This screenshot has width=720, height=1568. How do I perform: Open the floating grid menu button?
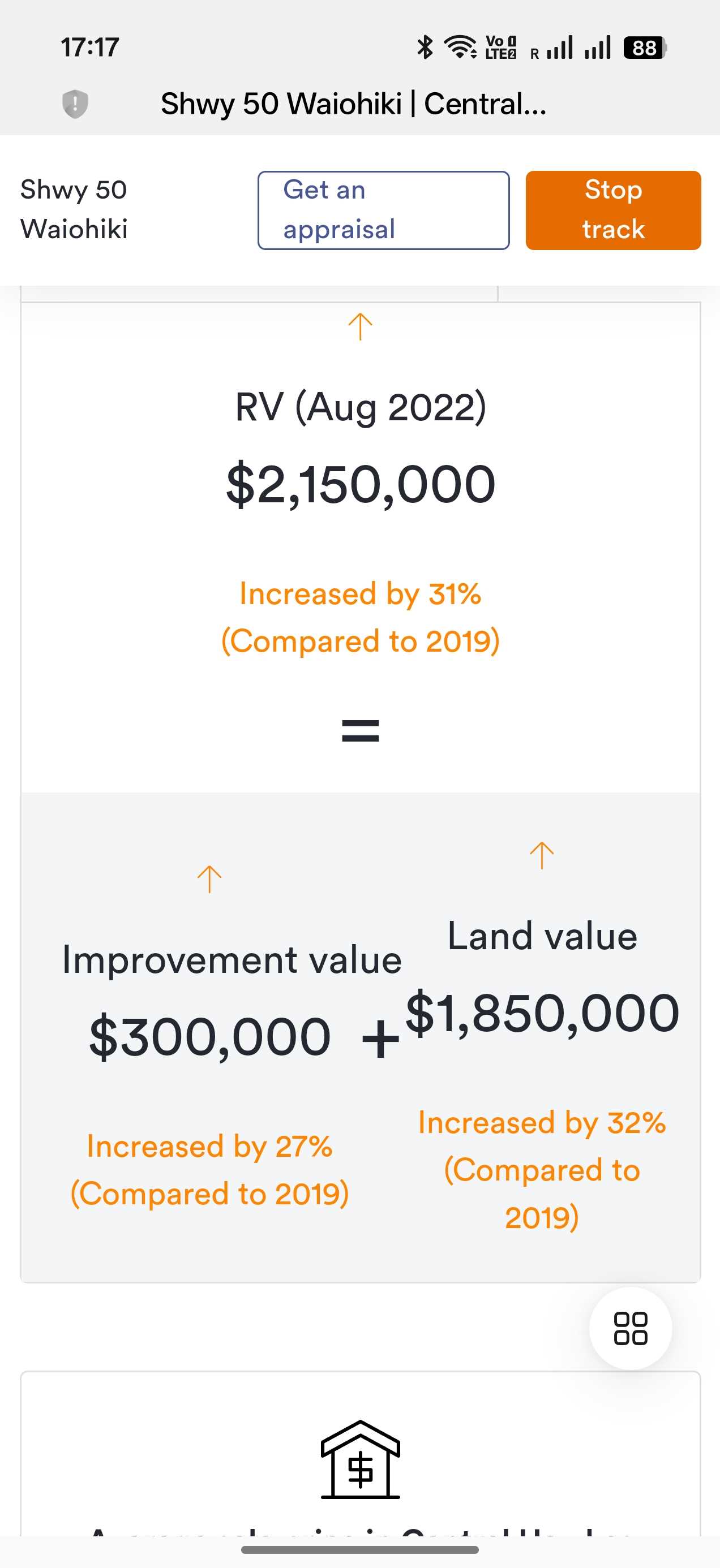pyautogui.click(x=631, y=1328)
